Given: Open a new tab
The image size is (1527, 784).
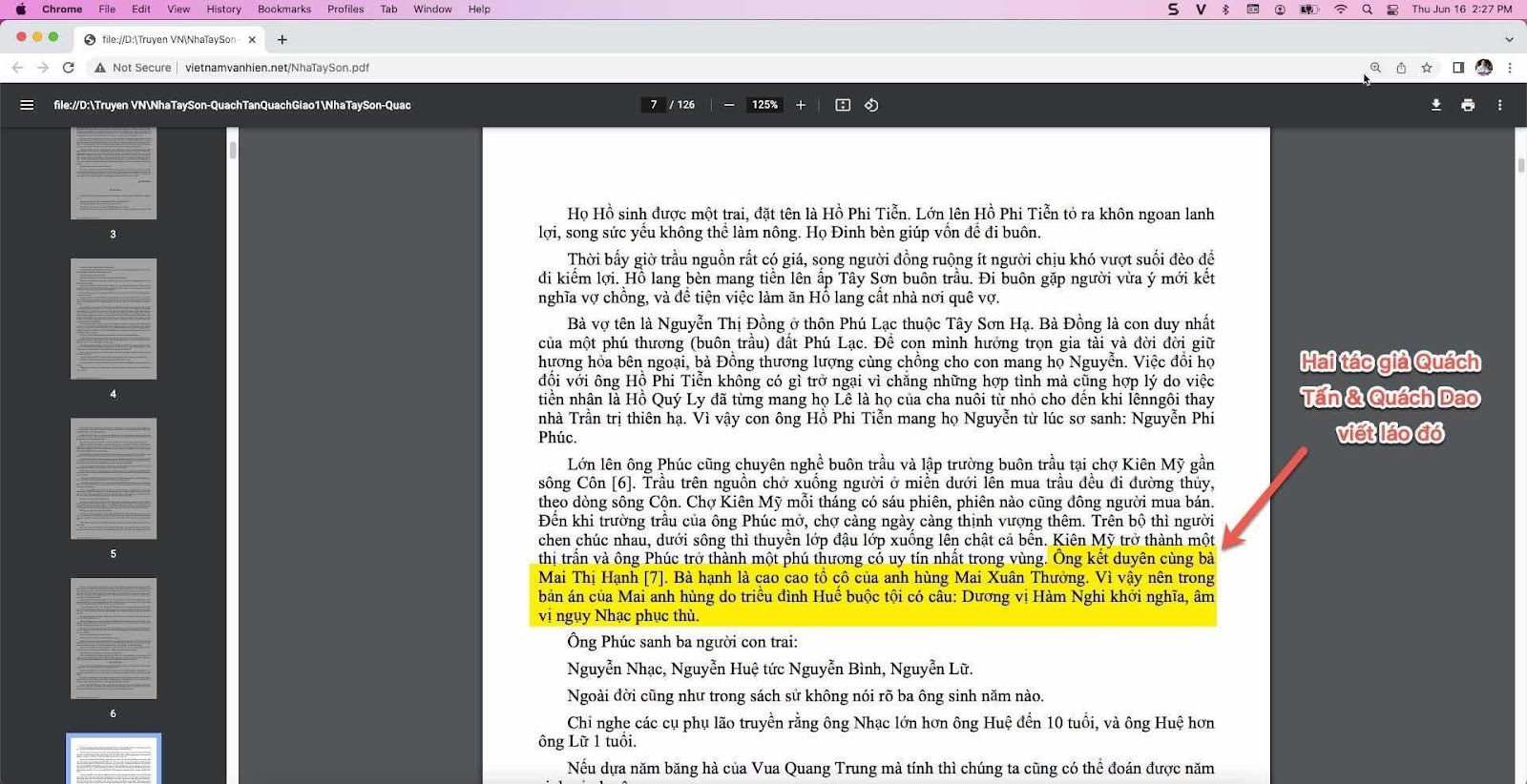Looking at the screenshot, I should [282, 39].
